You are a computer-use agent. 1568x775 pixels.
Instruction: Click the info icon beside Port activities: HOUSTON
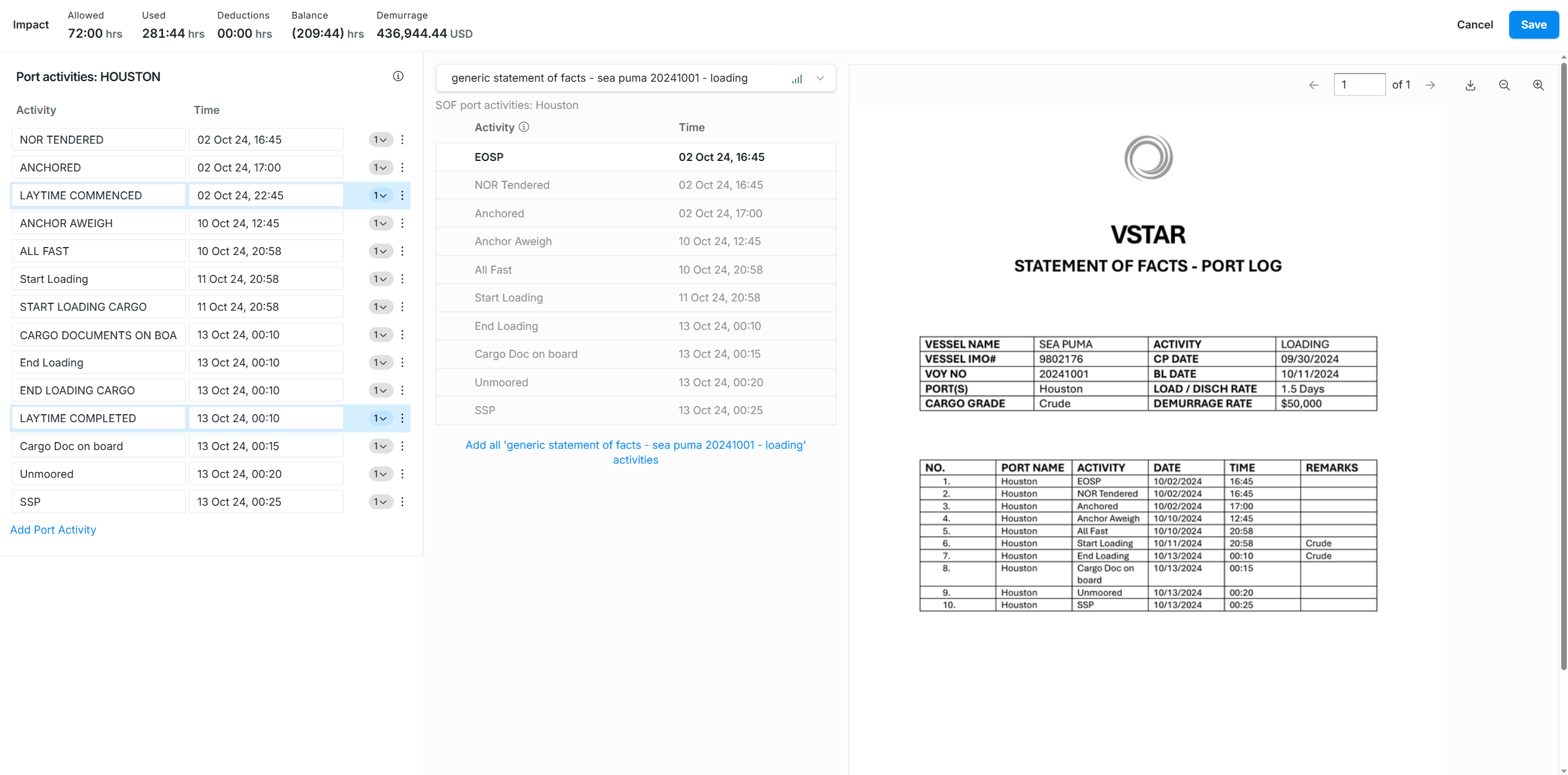point(398,76)
